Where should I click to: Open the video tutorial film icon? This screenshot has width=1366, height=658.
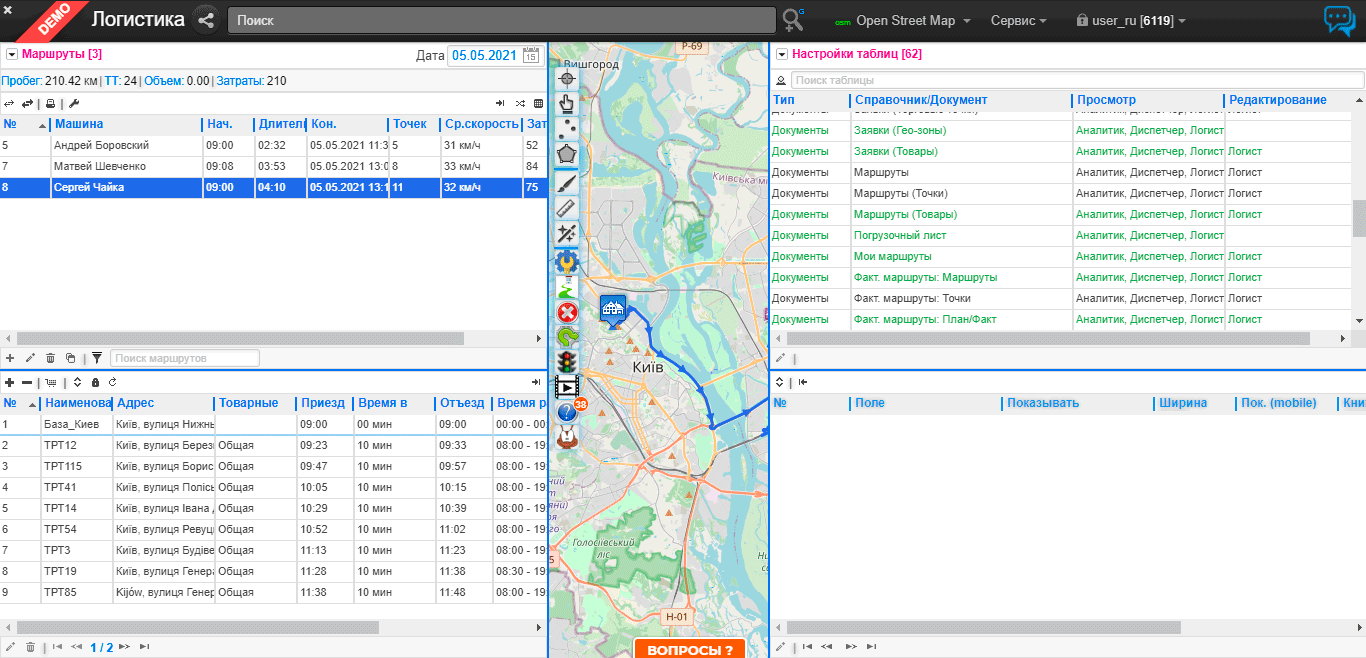(567, 387)
